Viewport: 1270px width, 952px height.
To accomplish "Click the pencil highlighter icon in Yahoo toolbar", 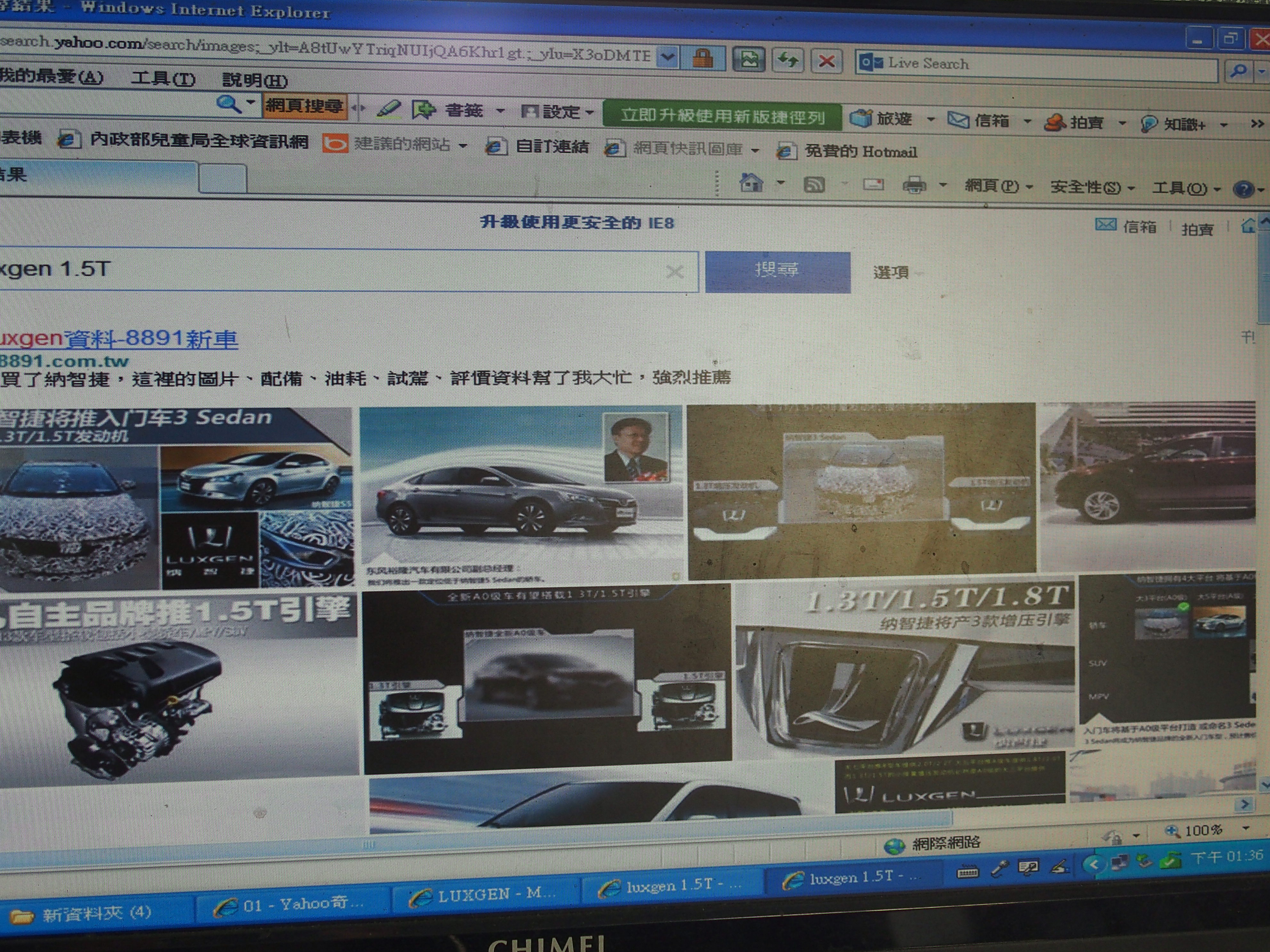I will pos(389,109).
